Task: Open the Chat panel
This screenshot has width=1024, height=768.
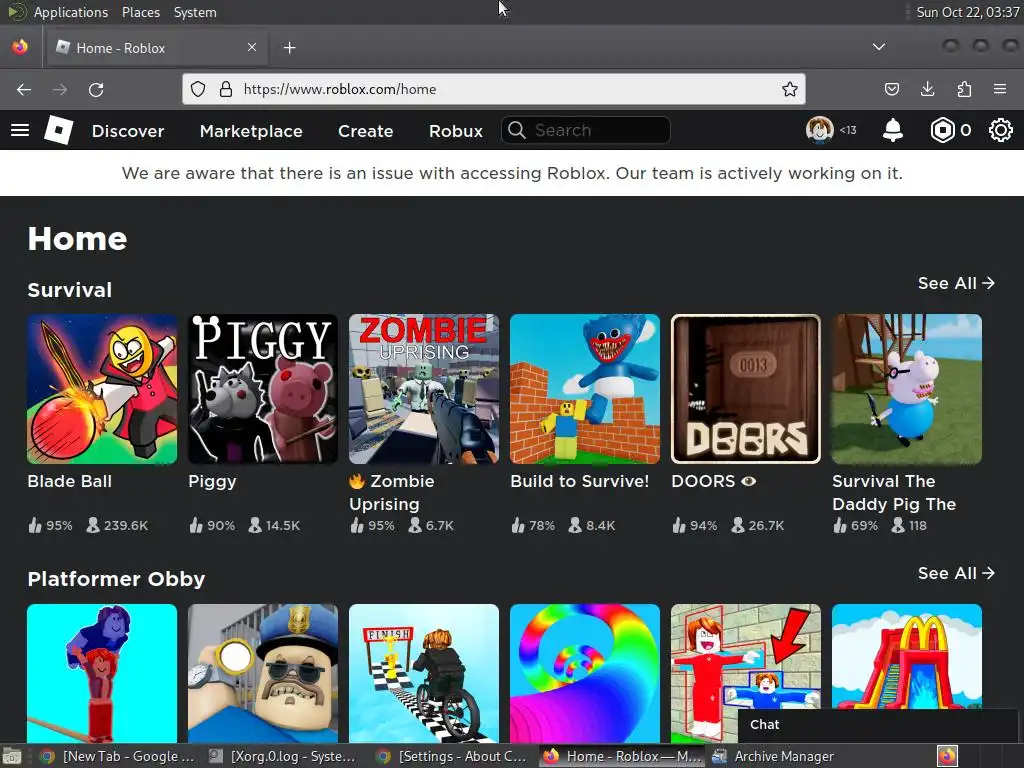Action: [x=877, y=724]
